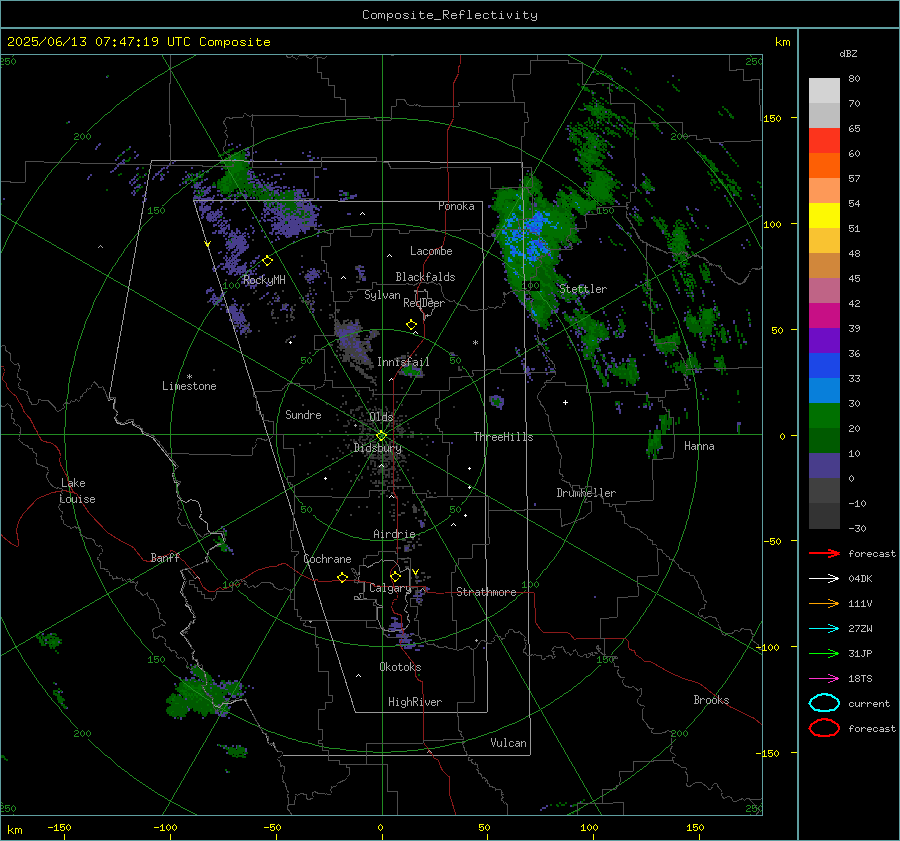Click the light blue swatch above 30 dBZ
Image resolution: width=900 pixels, height=841 pixels.
[824, 390]
